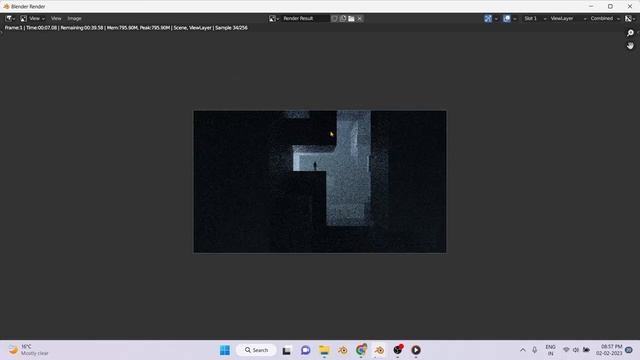Screen dimensions: 640x360
Task: Open the editor type selector icon
Action: pyautogui.click(x=10, y=18)
